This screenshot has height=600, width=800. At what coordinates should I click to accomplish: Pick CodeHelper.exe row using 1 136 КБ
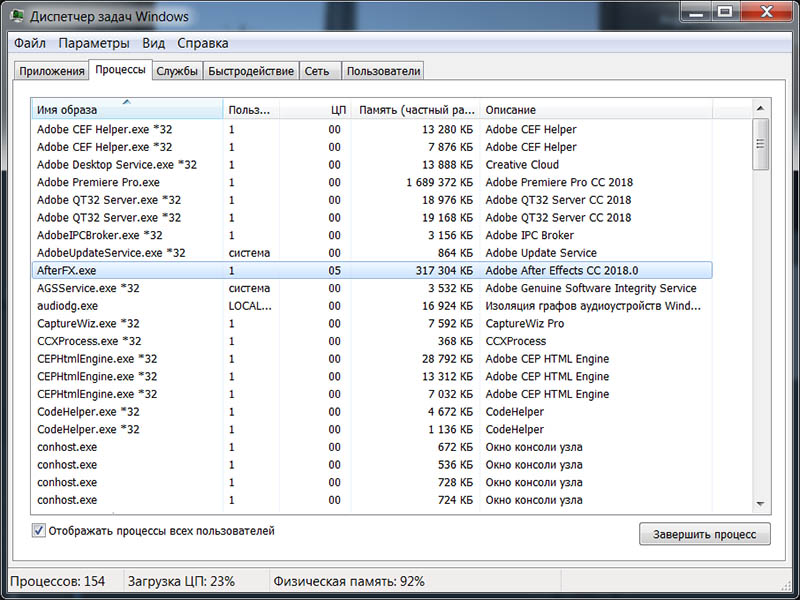point(372,429)
